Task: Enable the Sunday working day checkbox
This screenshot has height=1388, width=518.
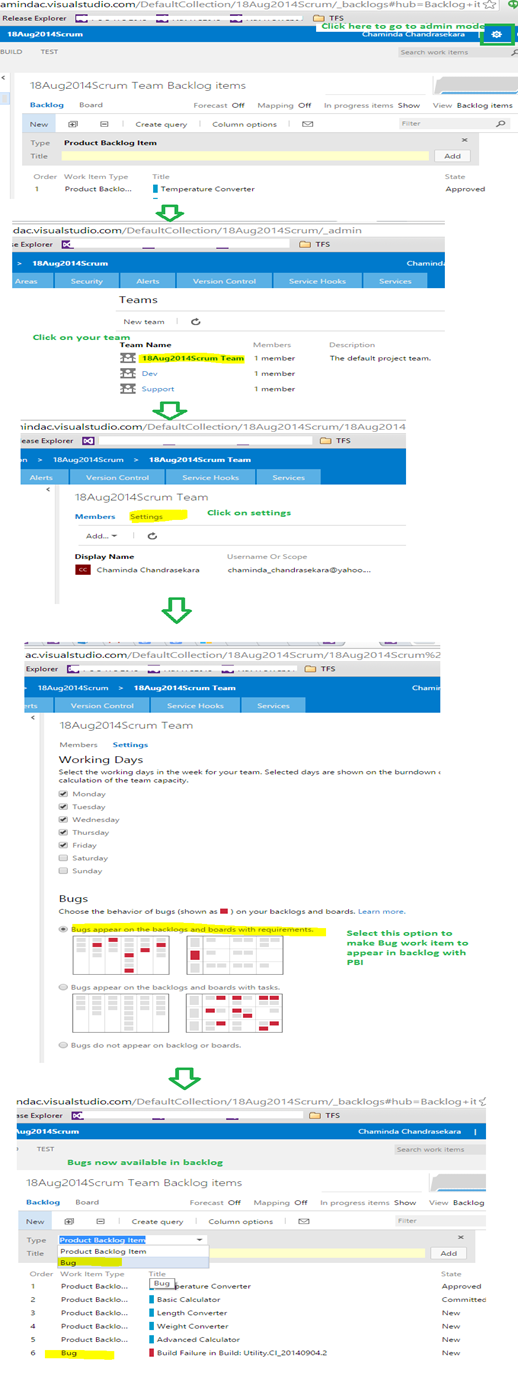Action: [64, 871]
